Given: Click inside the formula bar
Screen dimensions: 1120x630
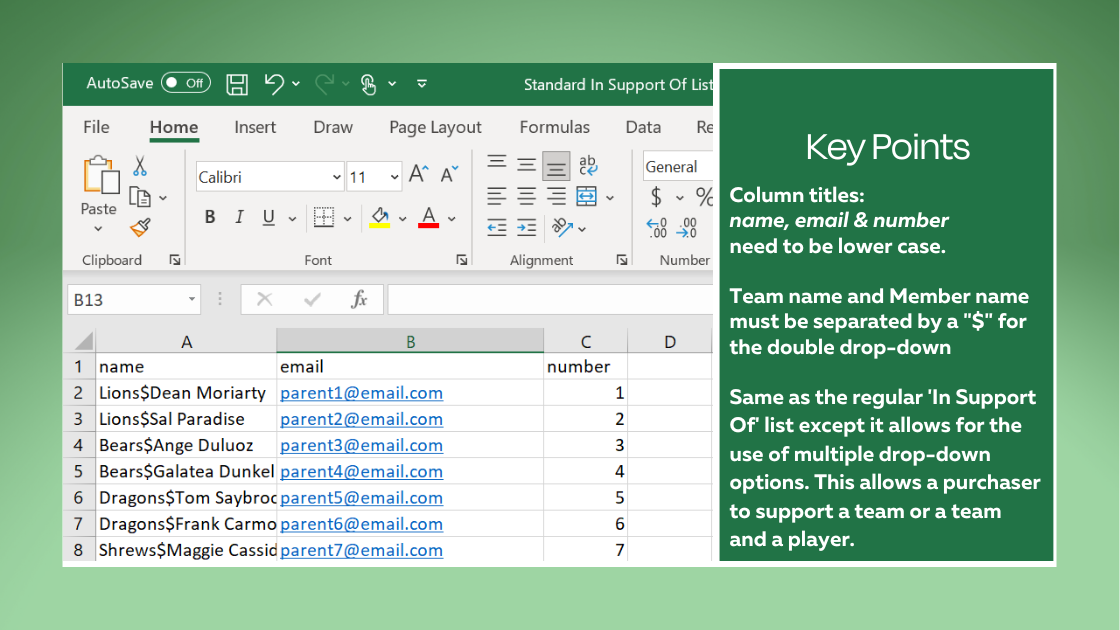Looking at the screenshot, I should click(x=550, y=299).
